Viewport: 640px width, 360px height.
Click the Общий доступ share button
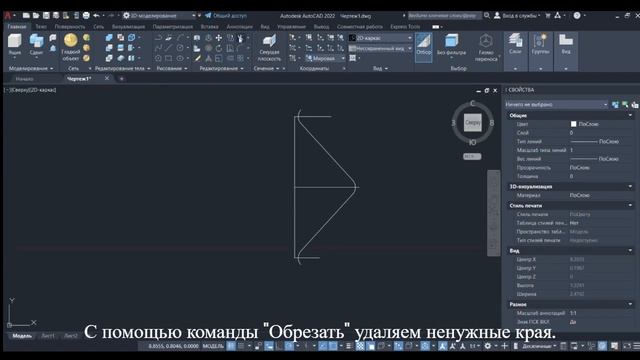(226, 16)
